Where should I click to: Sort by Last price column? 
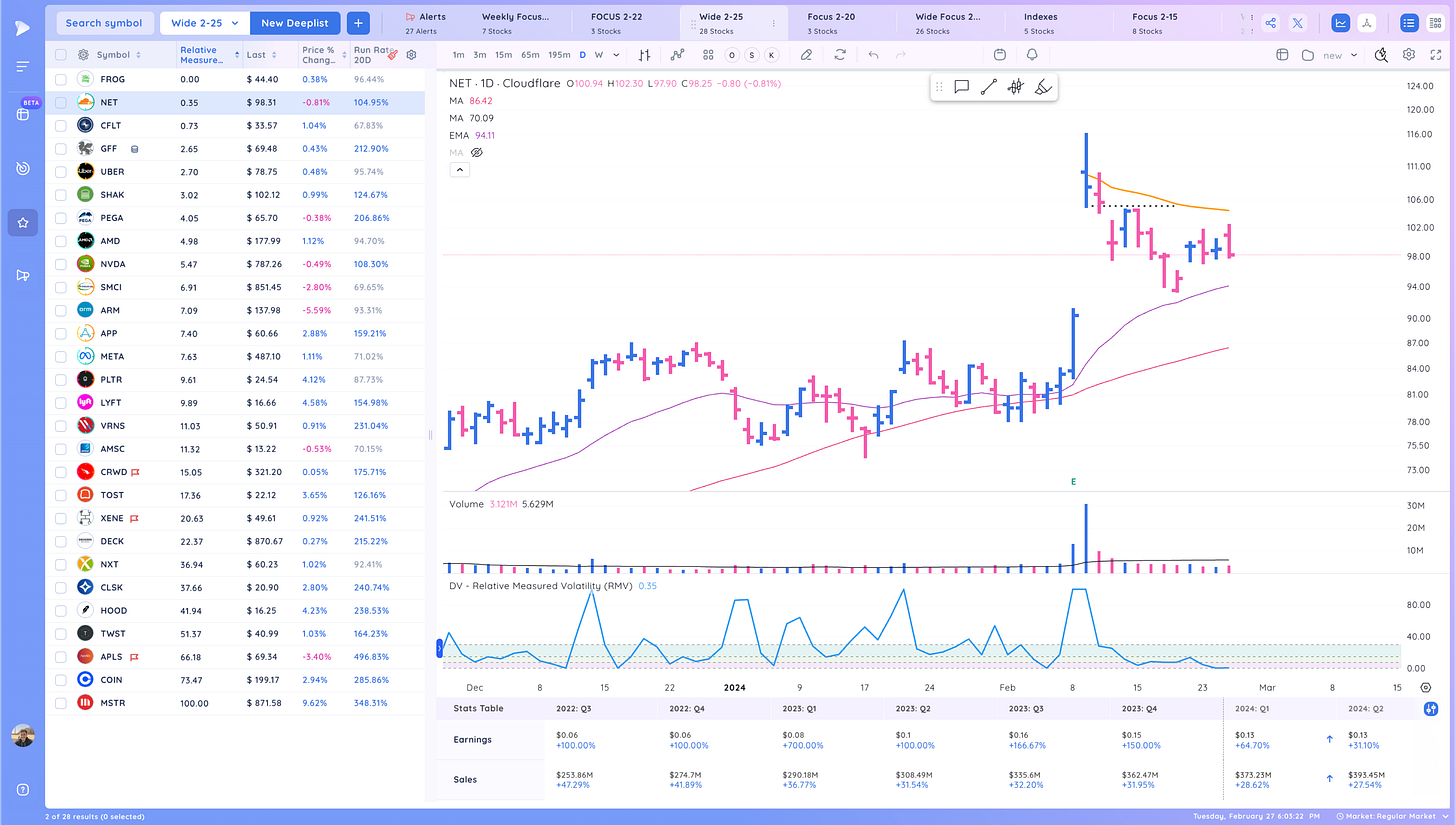click(263, 55)
